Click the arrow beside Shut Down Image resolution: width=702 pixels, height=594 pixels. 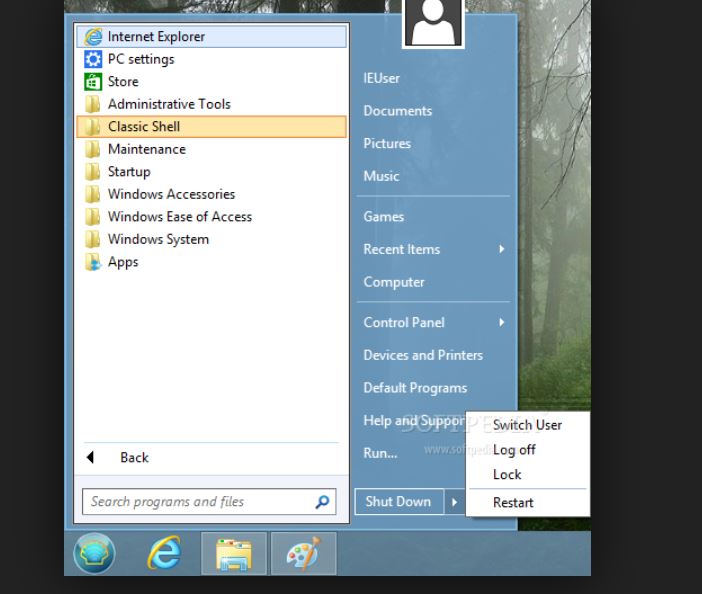[454, 502]
